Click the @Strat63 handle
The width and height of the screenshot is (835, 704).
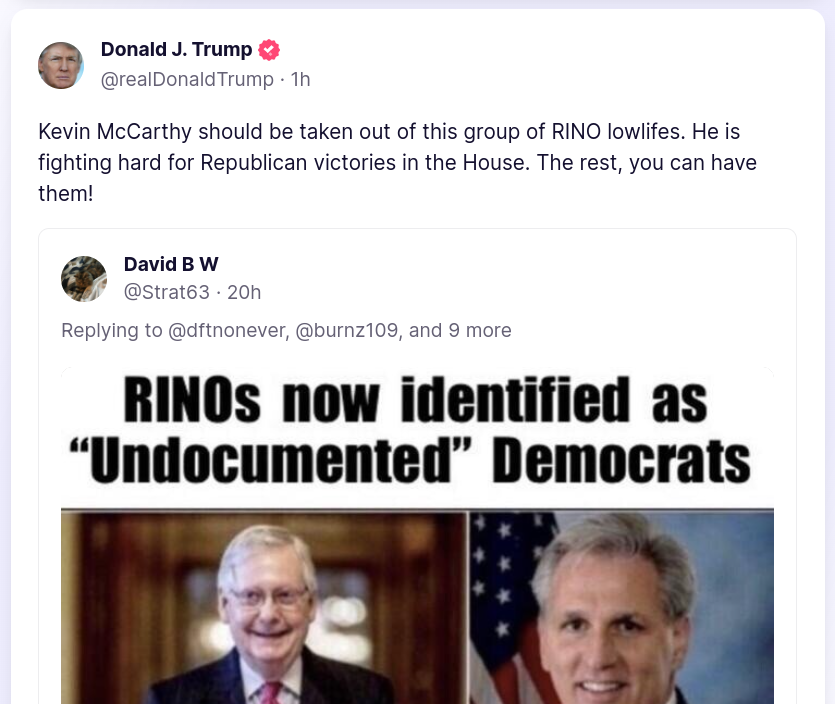pyautogui.click(x=167, y=292)
